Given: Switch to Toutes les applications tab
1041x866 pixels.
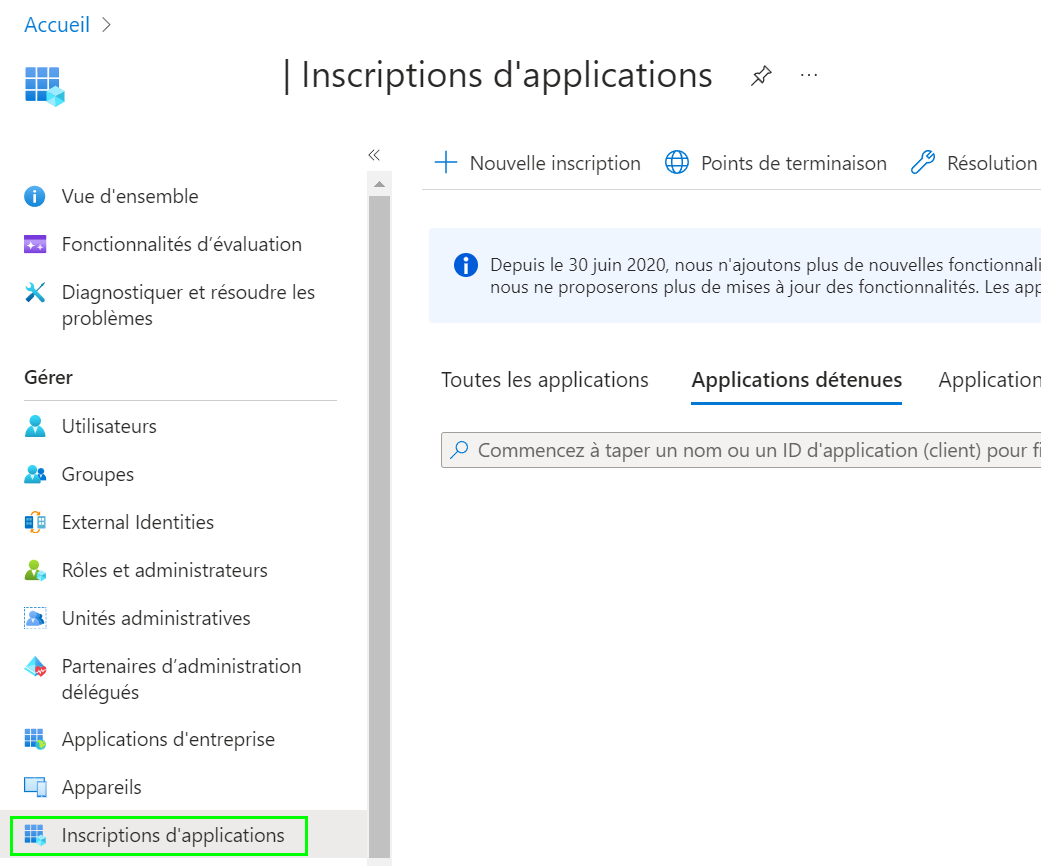Looking at the screenshot, I should (x=545, y=380).
